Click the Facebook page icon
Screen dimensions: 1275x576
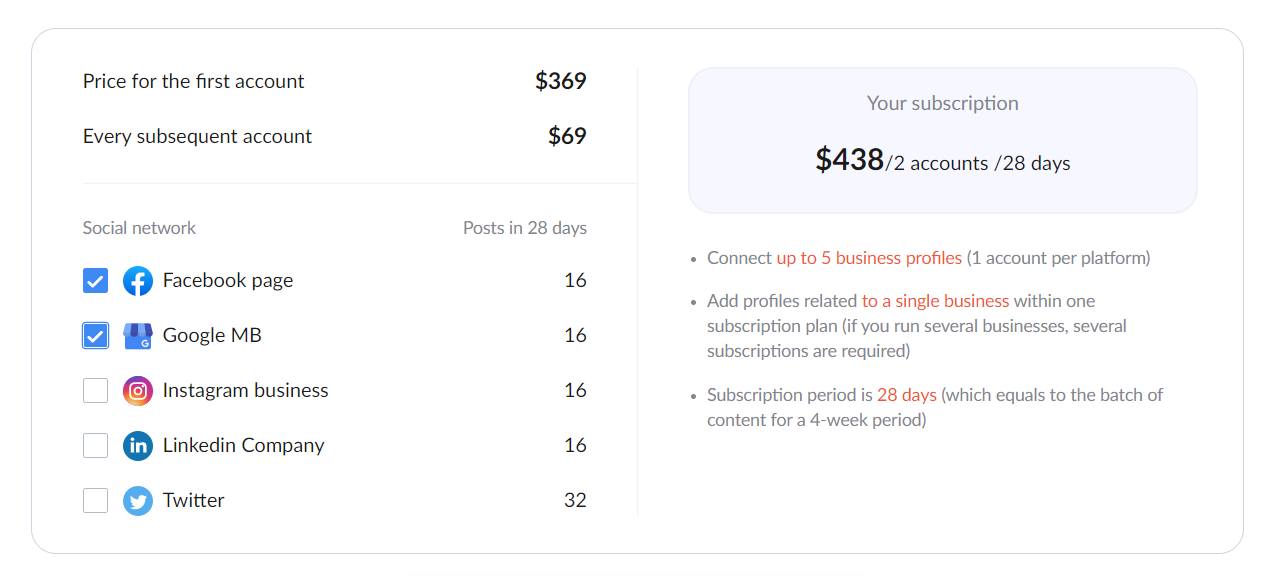(138, 281)
